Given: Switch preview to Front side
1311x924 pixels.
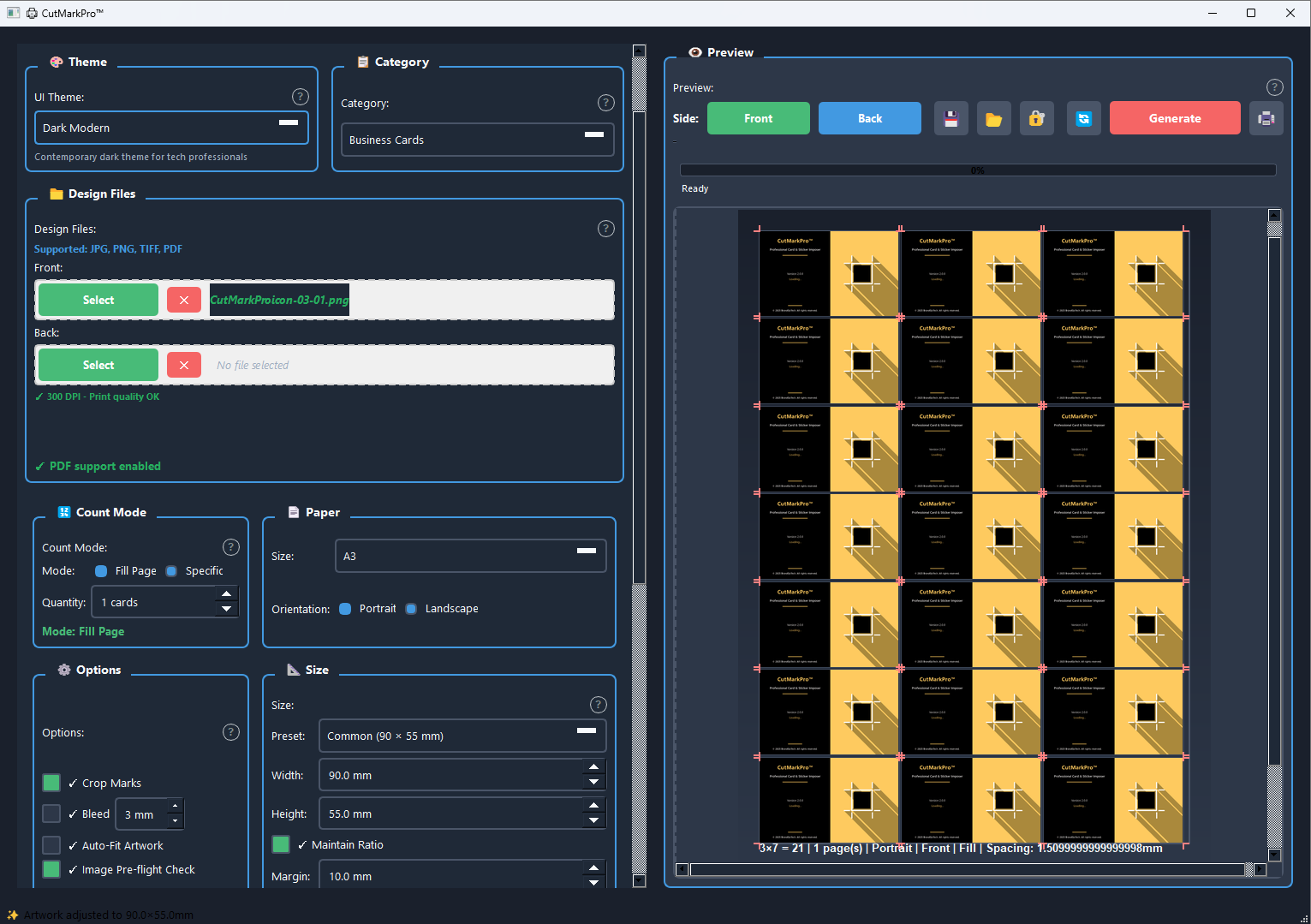Looking at the screenshot, I should point(758,119).
